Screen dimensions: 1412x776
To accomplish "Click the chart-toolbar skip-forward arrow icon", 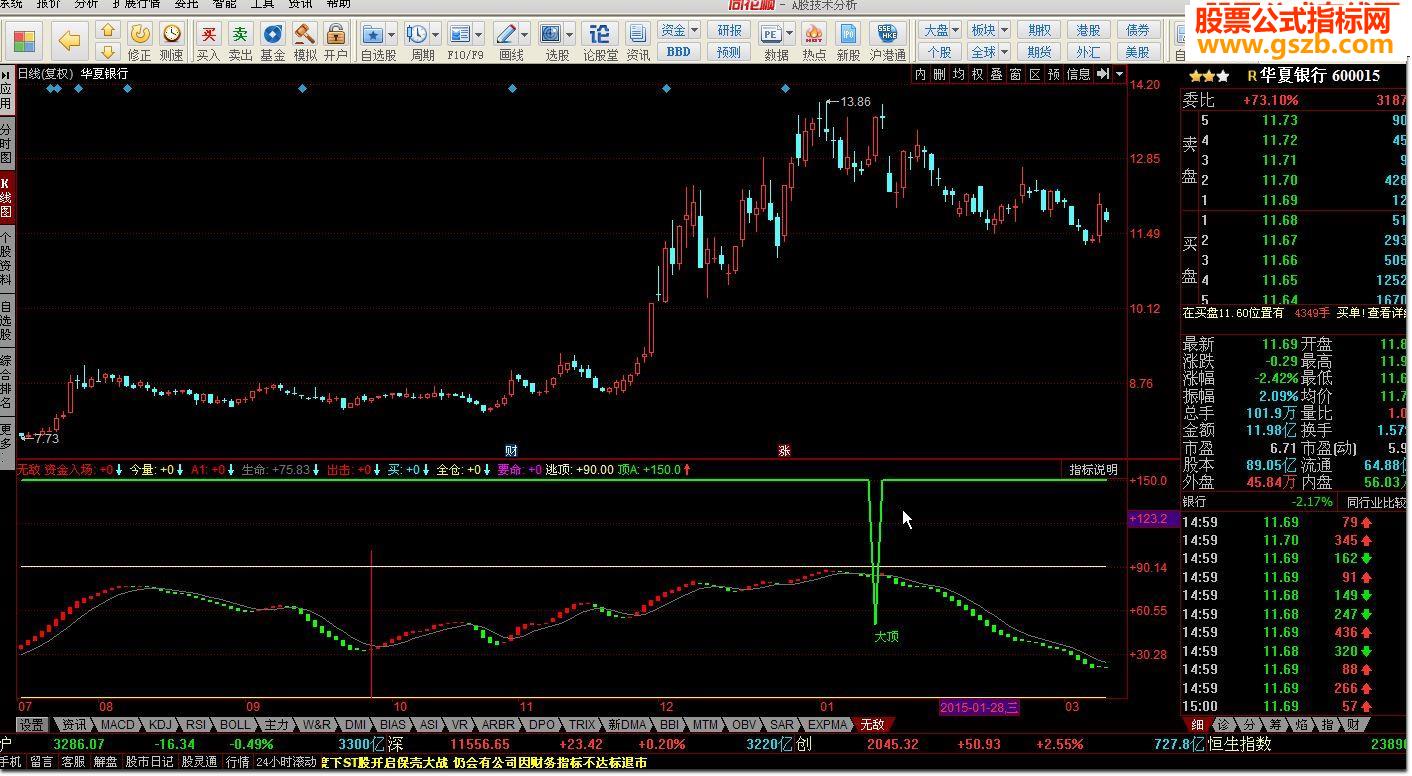I will pos(1103,74).
